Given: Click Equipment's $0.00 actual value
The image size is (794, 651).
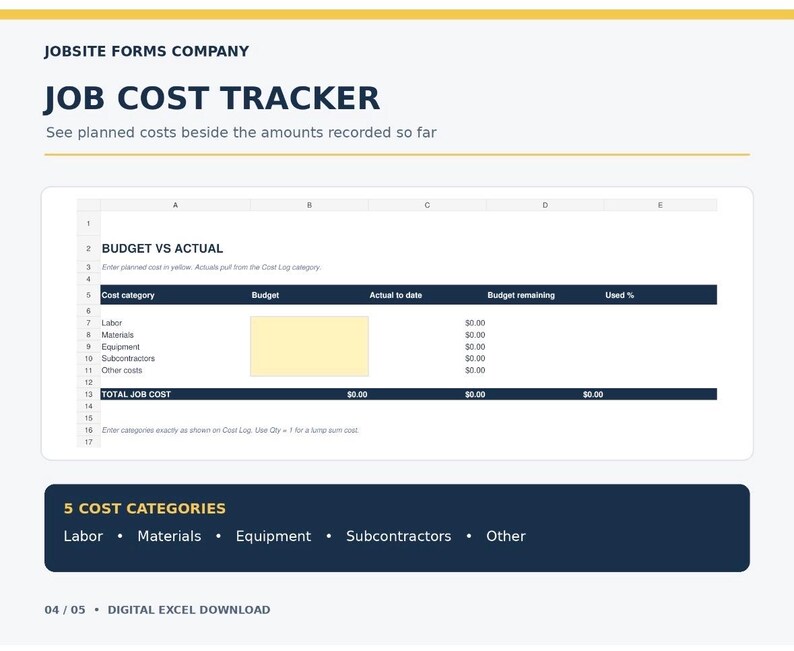Looking at the screenshot, I should [x=475, y=347].
